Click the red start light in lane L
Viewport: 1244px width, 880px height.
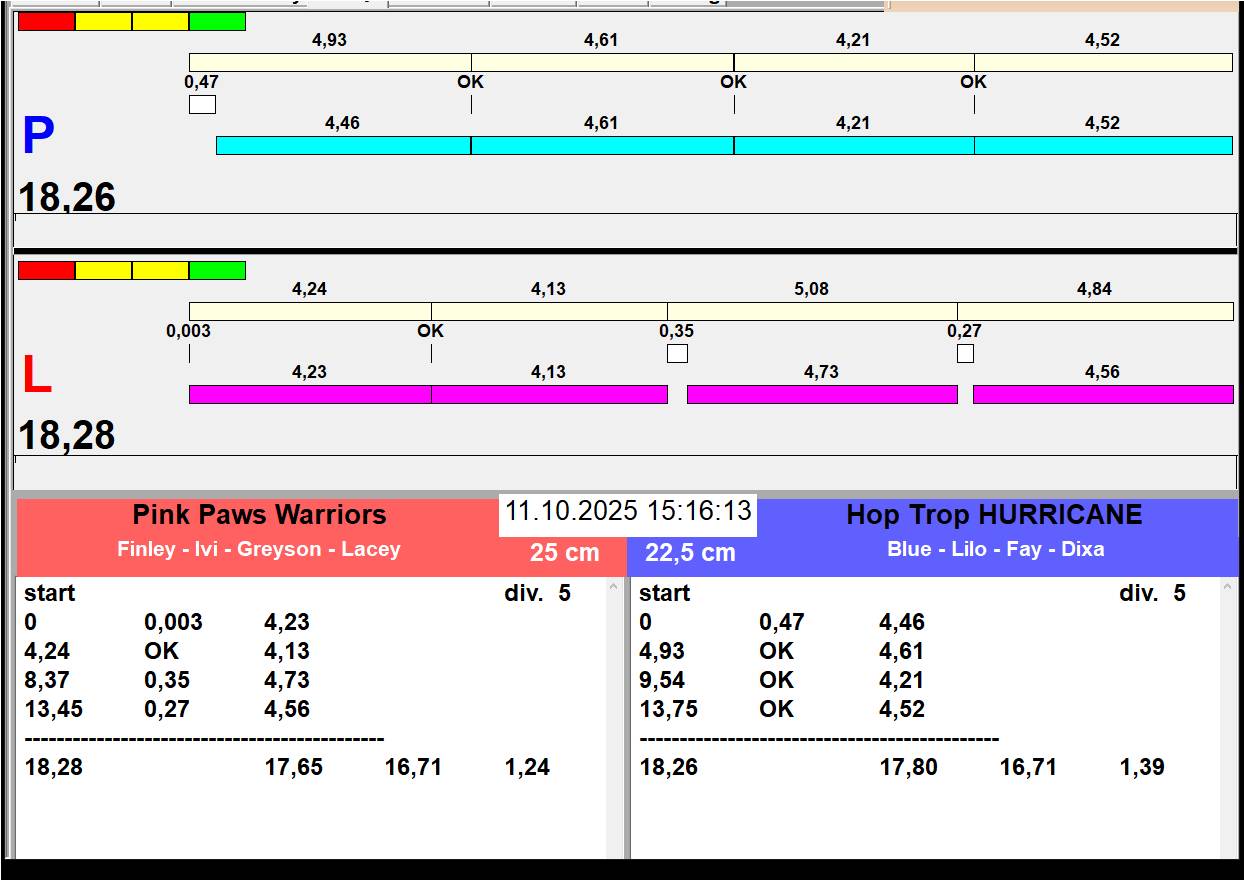point(47,270)
